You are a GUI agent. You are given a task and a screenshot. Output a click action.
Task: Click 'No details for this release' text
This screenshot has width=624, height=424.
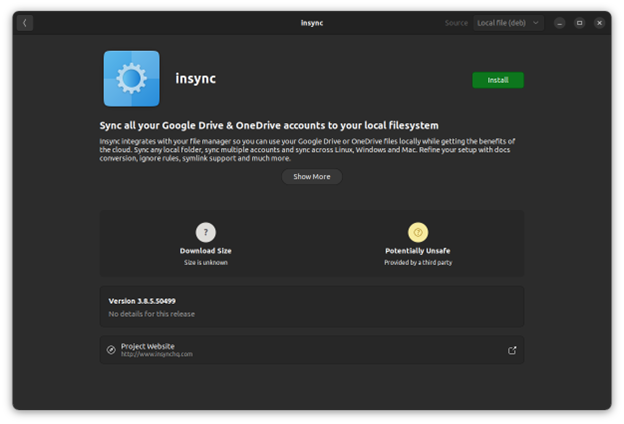[x=152, y=314]
